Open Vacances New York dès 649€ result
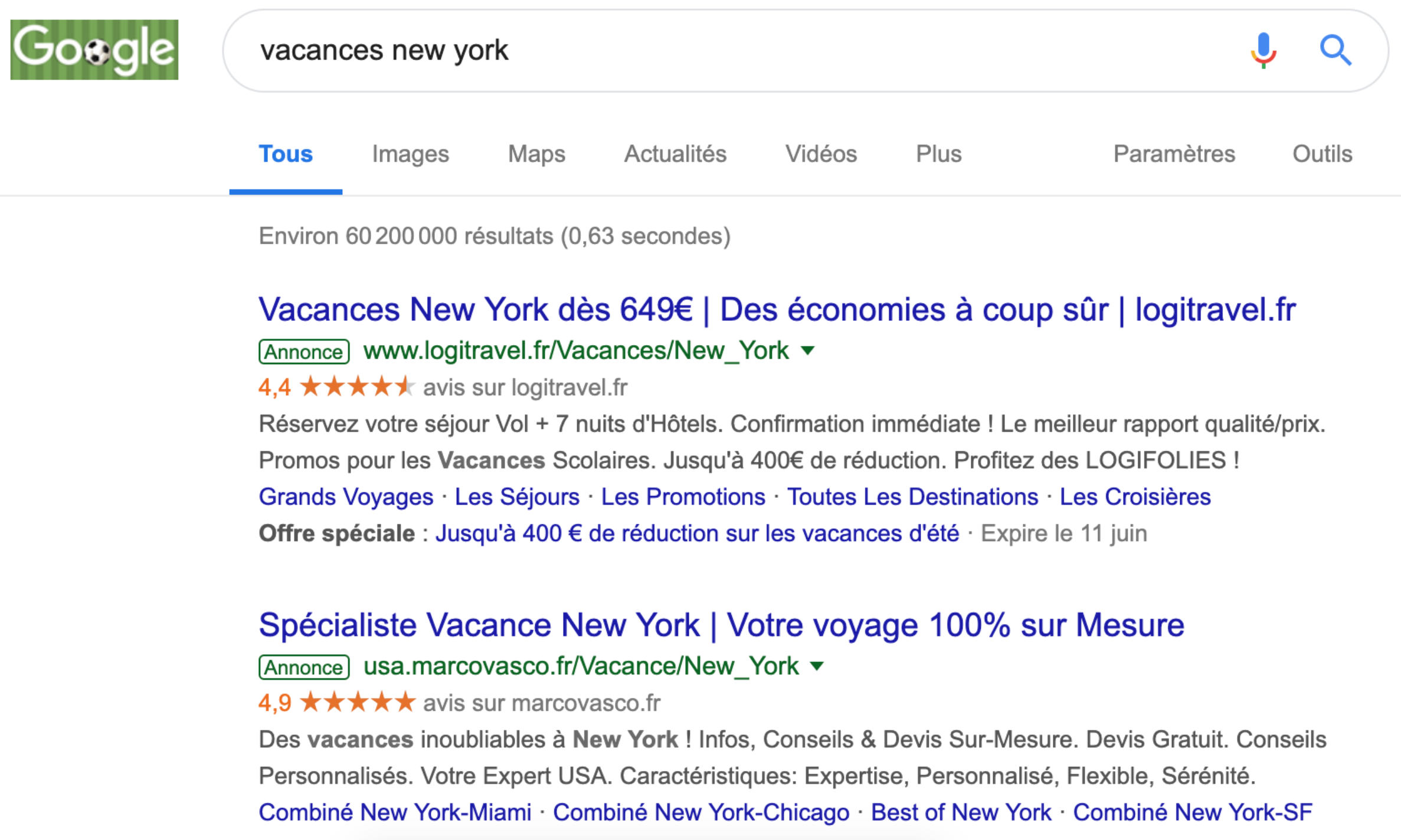Image resolution: width=1401 pixels, height=840 pixels. point(777,310)
